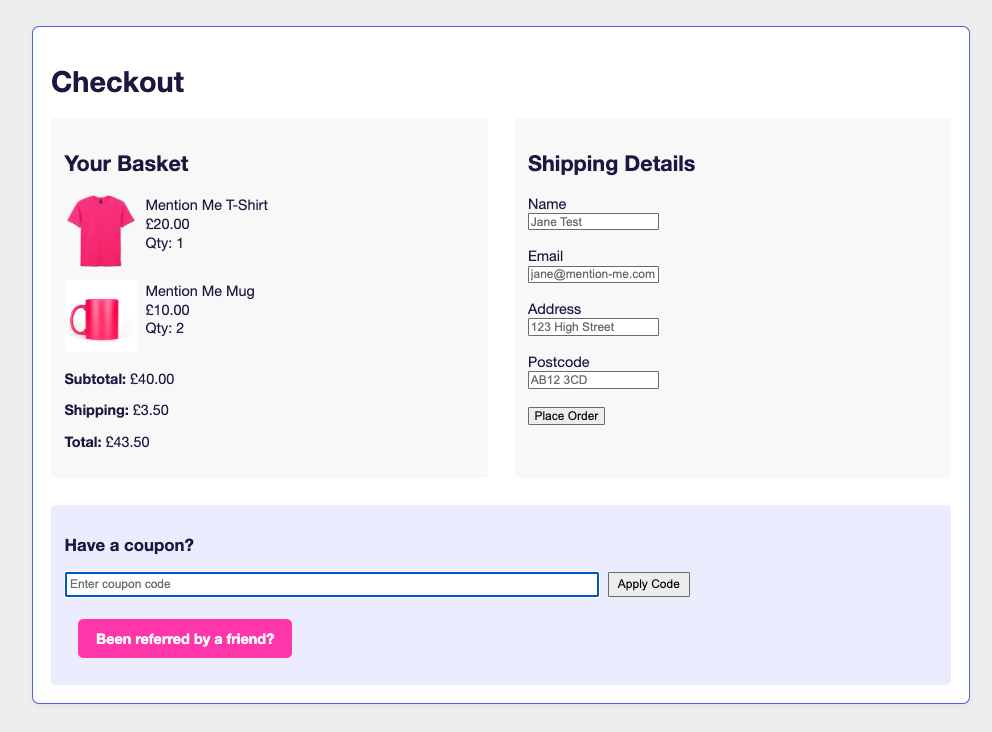Open the 'Been referred by a friend?' referral button

pyautogui.click(x=184, y=638)
